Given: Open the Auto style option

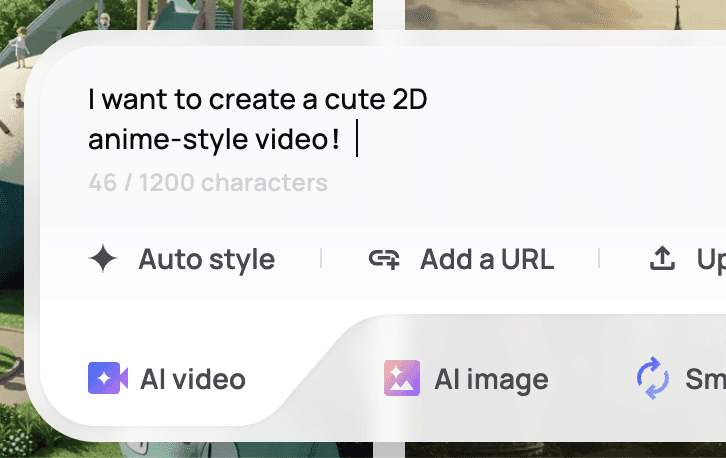Looking at the screenshot, I should point(182,259).
